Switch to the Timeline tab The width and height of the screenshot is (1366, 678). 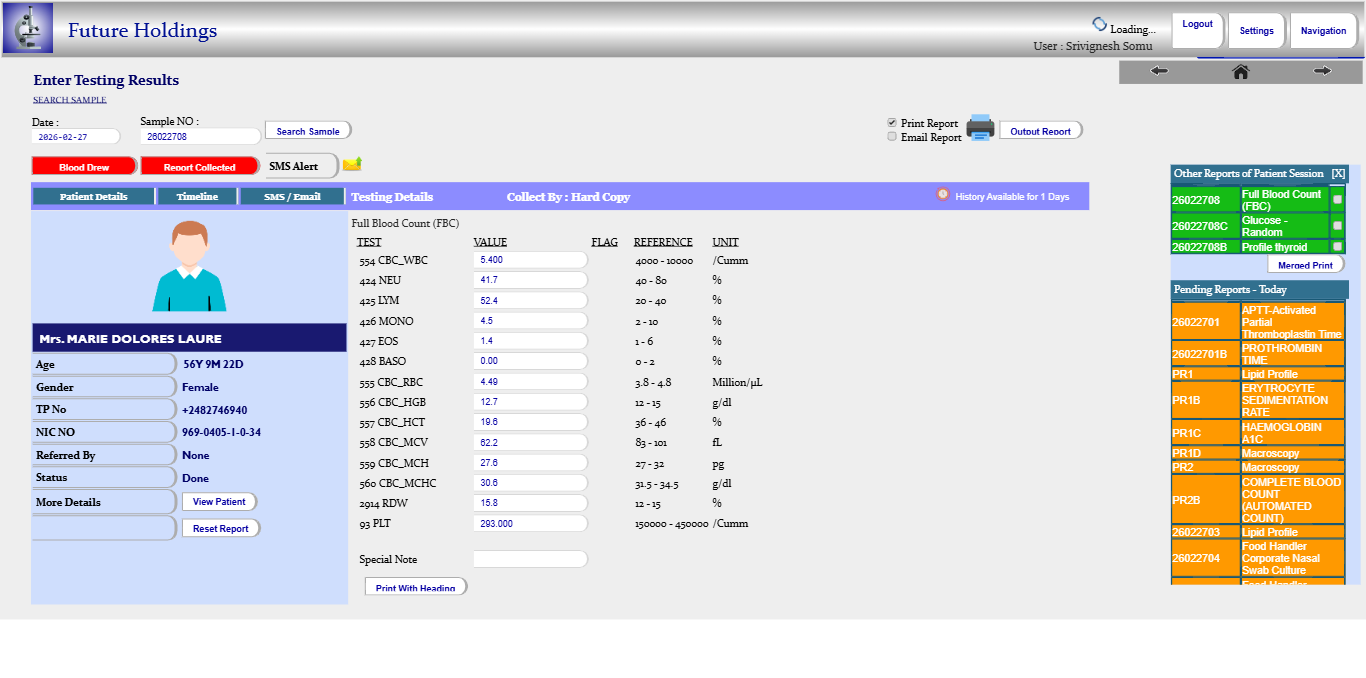pos(197,197)
